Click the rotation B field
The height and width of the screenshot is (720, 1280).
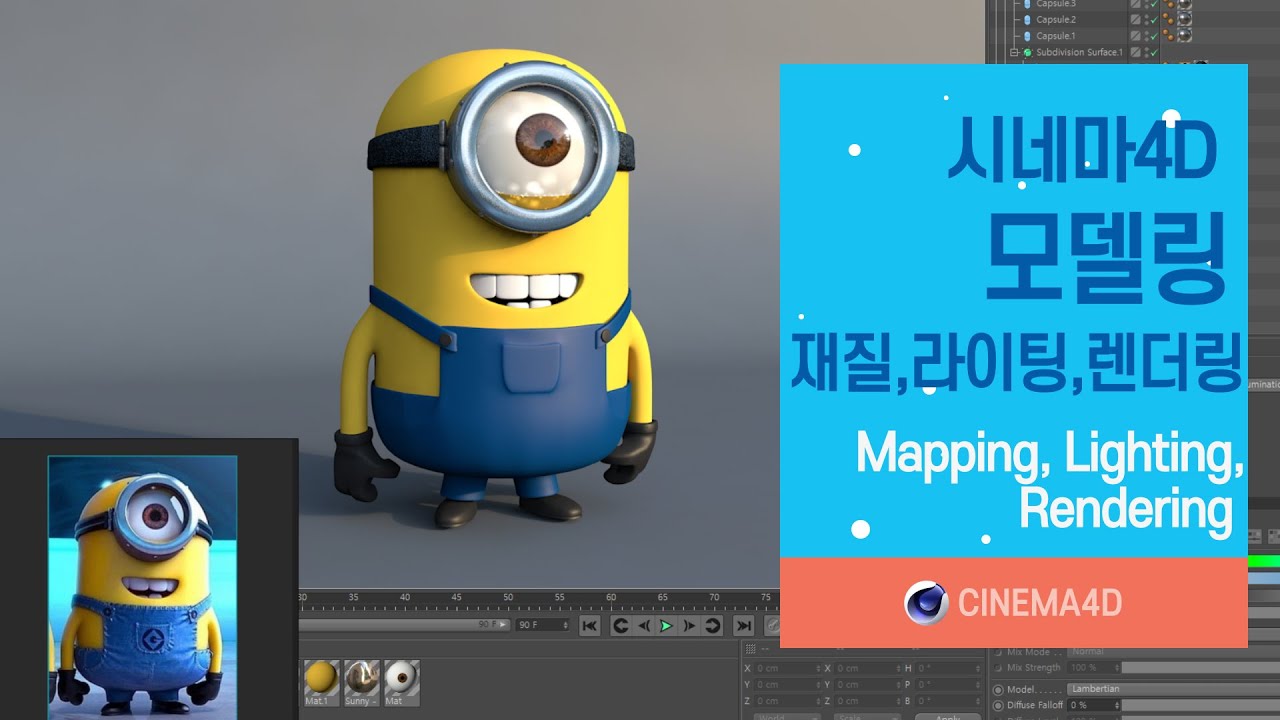(x=948, y=701)
